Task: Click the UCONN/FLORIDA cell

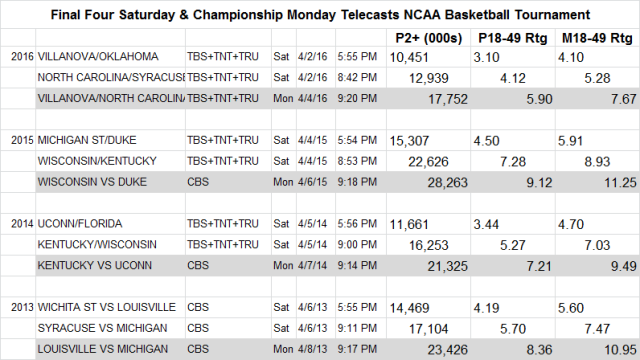Action: tap(110, 224)
